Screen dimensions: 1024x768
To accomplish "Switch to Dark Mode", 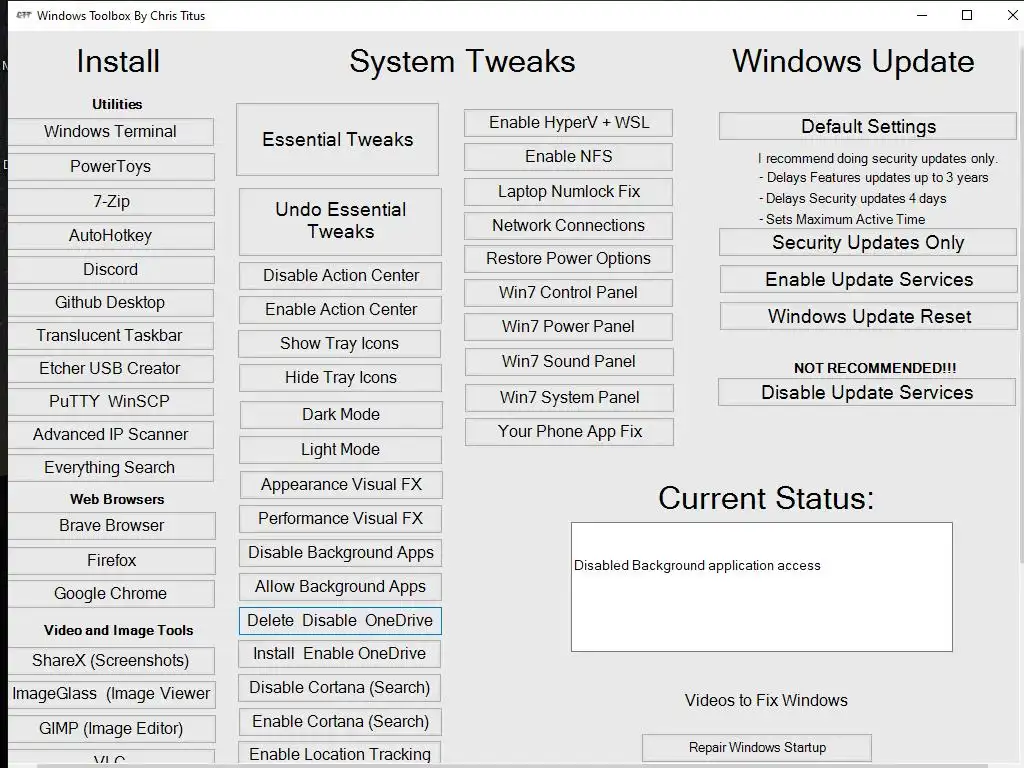I will coord(341,415).
